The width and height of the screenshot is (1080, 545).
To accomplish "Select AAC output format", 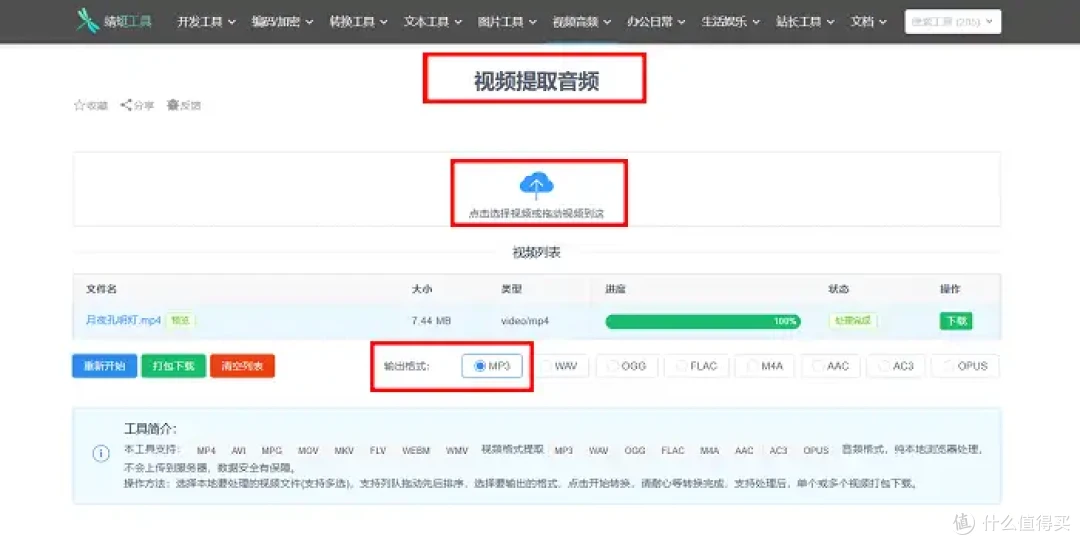I will [x=831, y=366].
